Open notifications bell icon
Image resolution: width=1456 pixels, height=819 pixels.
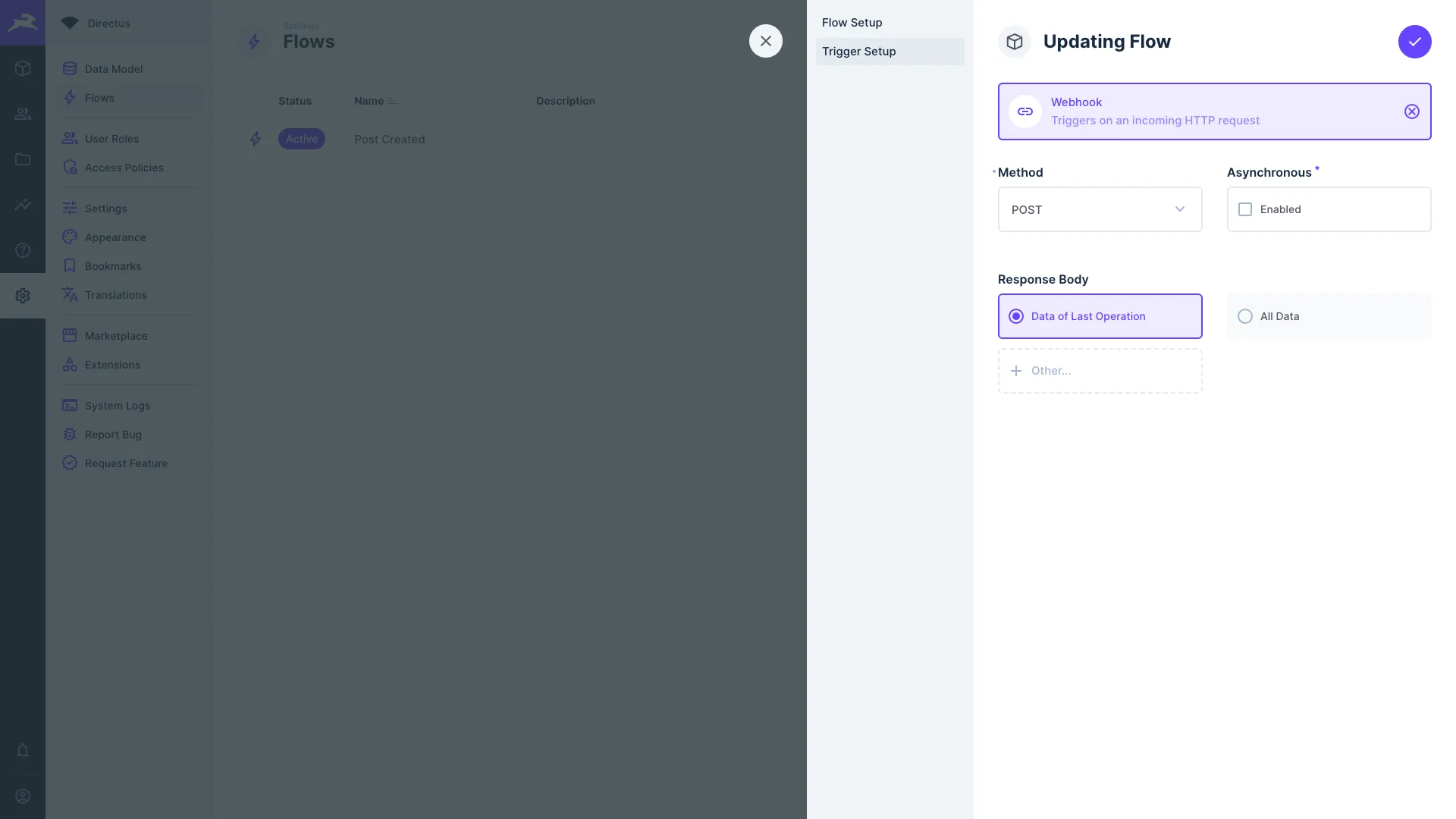[x=23, y=751]
